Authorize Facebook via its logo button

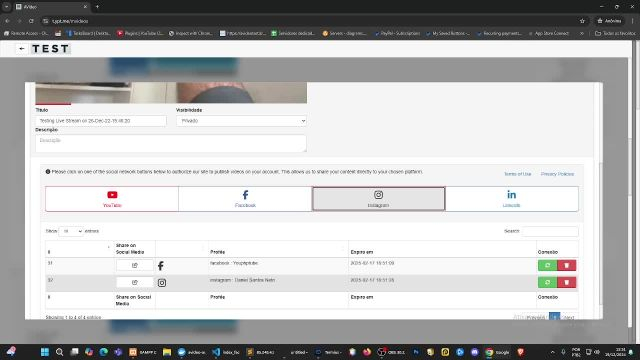(245, 199)
